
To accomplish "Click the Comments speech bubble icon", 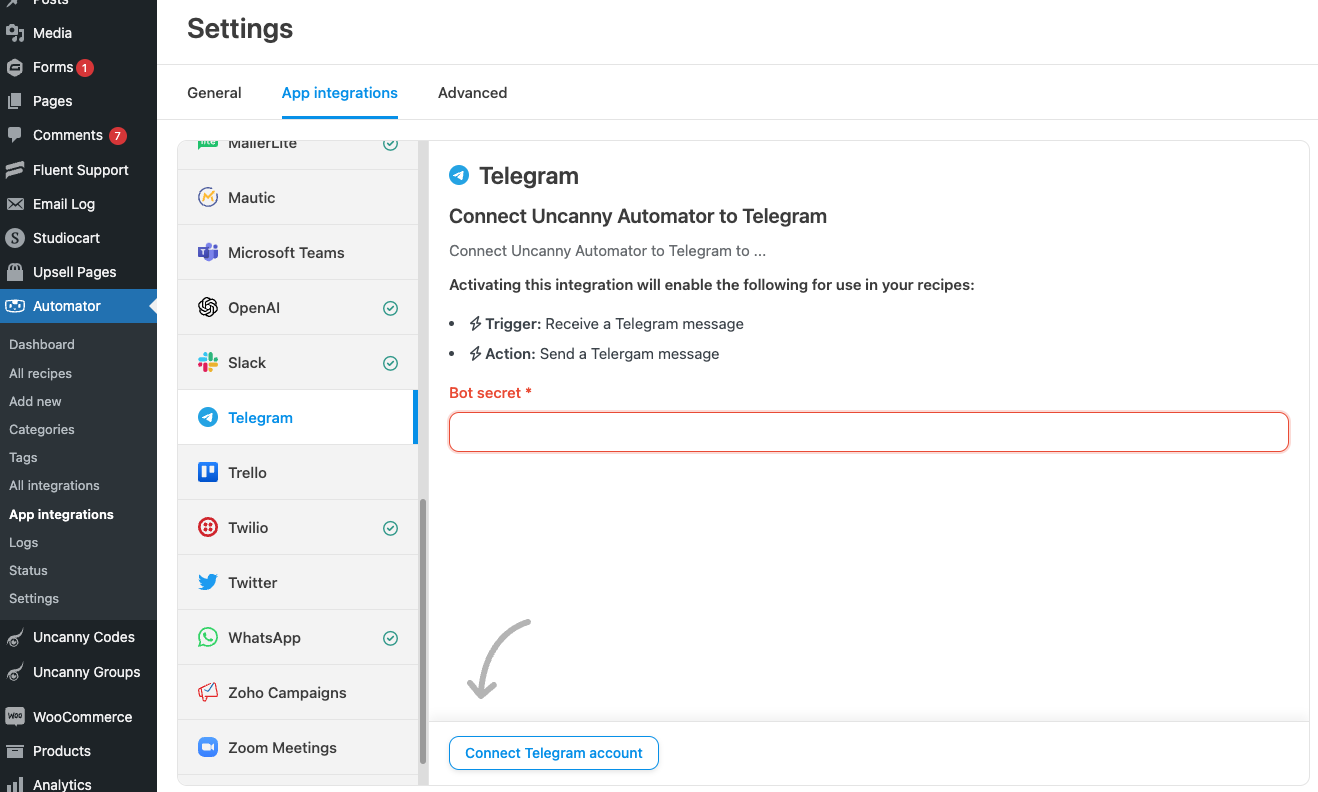I will pos(15,135).
